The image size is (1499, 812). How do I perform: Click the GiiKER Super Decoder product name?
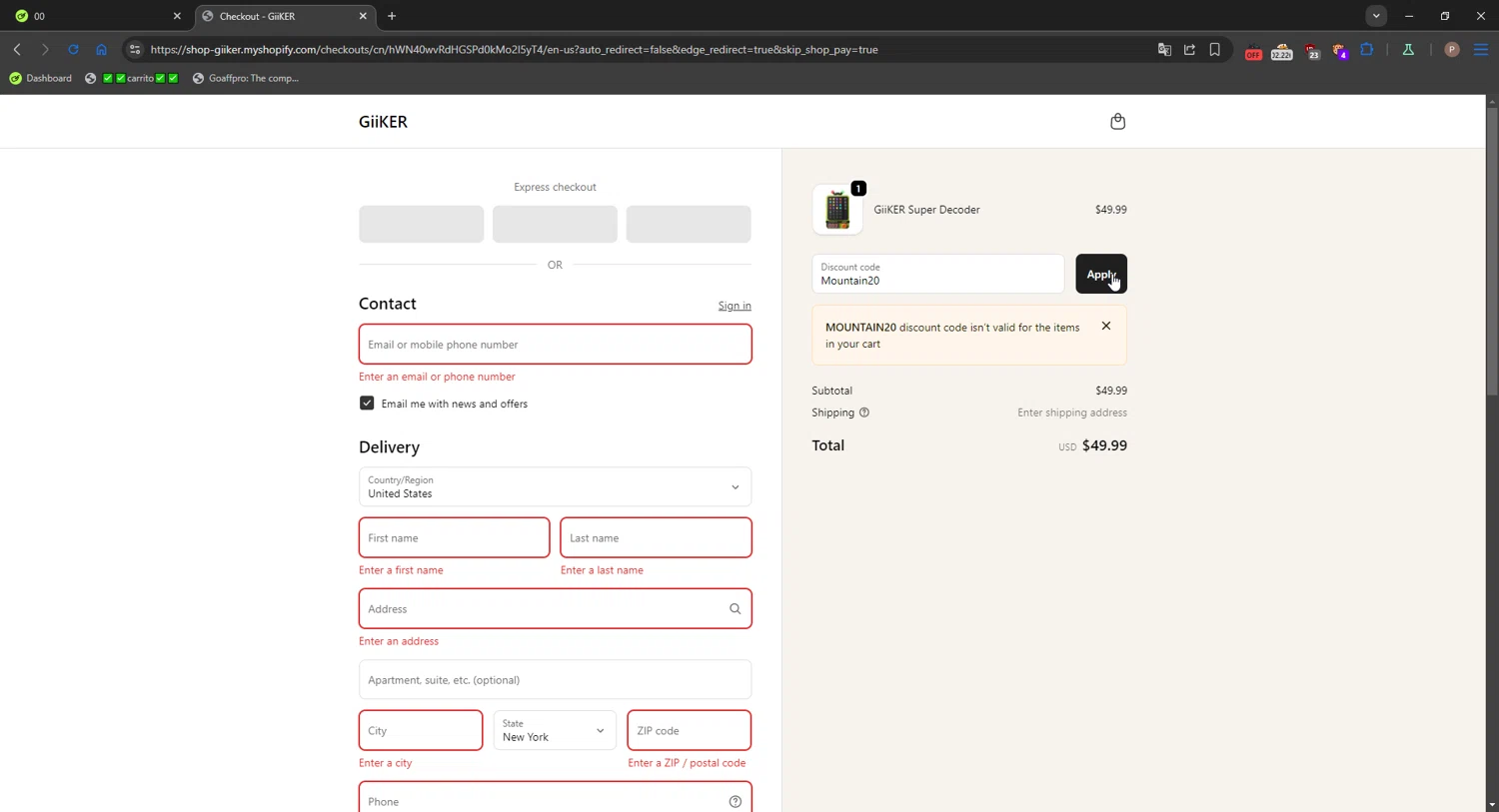coord(926,210)
